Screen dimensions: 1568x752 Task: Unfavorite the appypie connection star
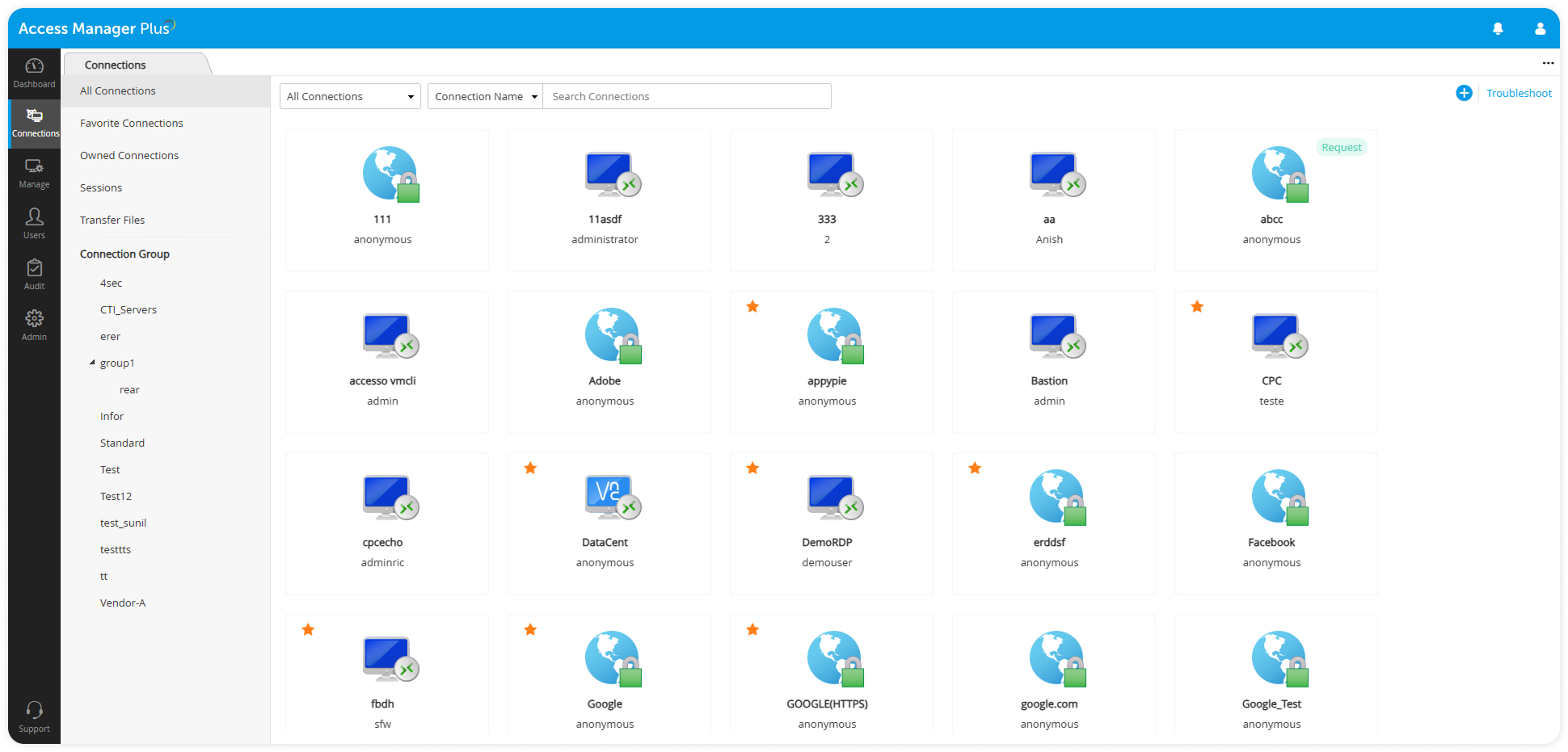coord(752,307)
